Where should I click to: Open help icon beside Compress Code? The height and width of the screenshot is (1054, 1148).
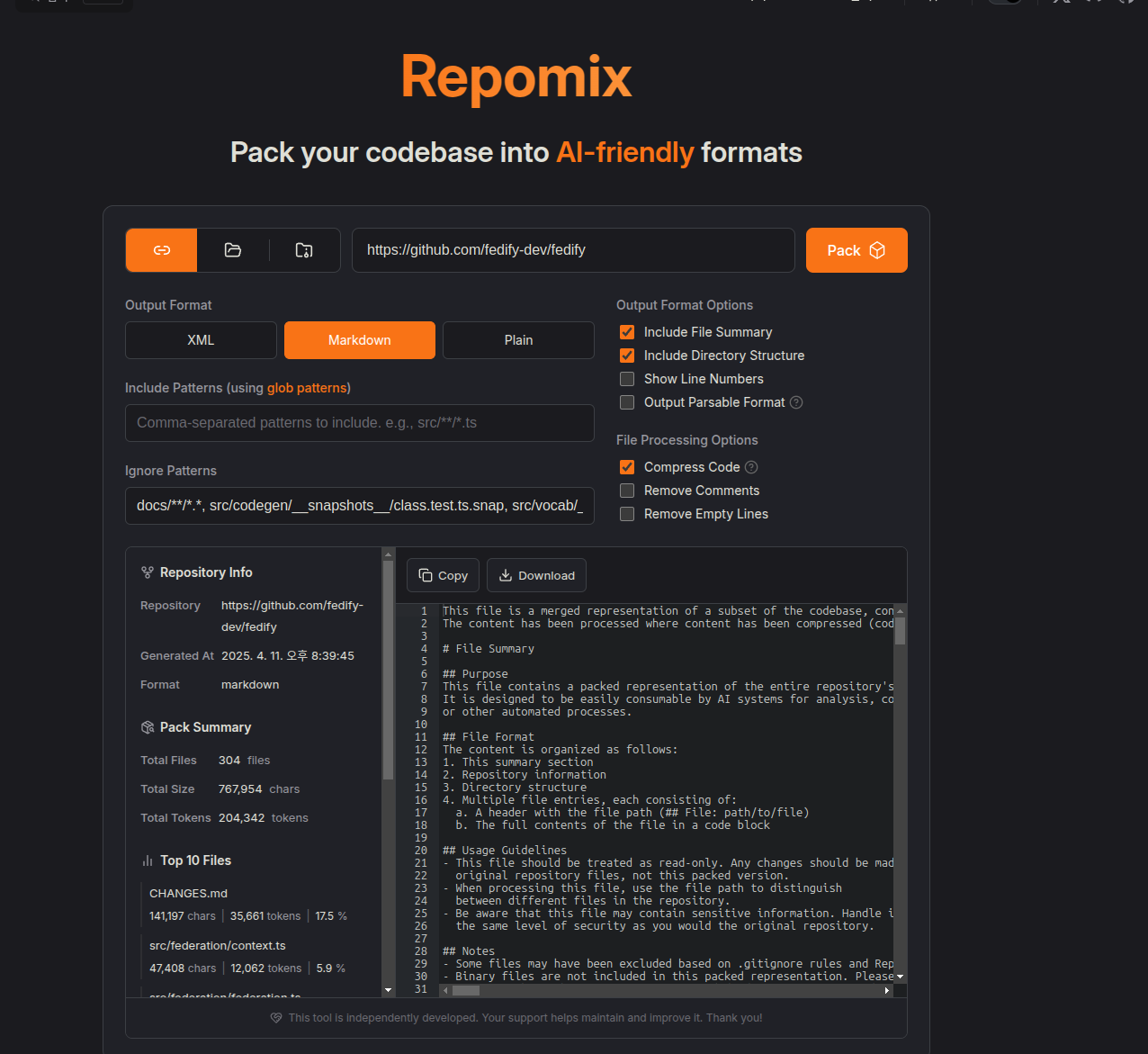pos(751,467)
